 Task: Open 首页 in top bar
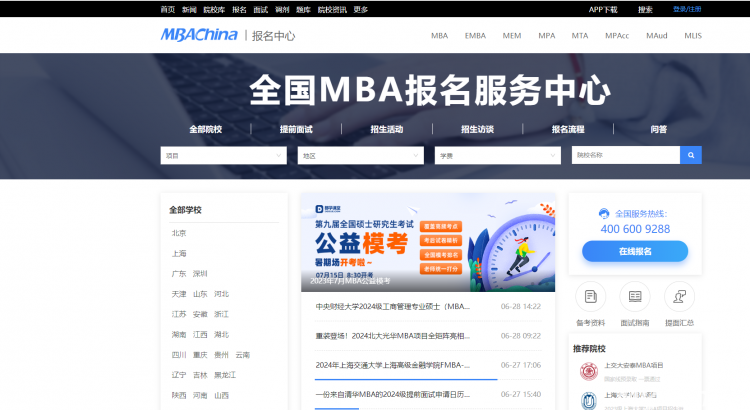pos(167,10)
